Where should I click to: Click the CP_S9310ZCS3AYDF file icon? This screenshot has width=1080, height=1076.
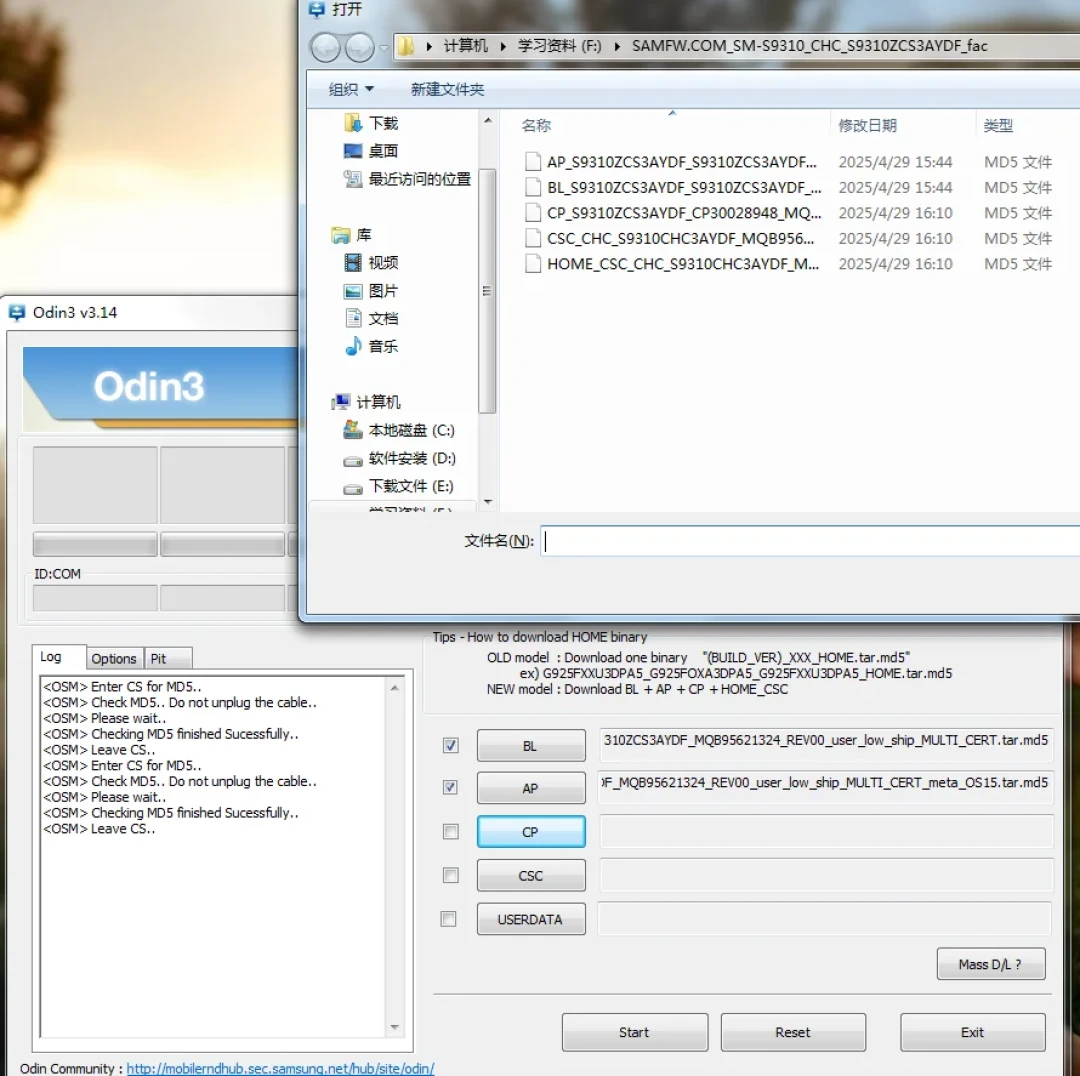[532, 213]
